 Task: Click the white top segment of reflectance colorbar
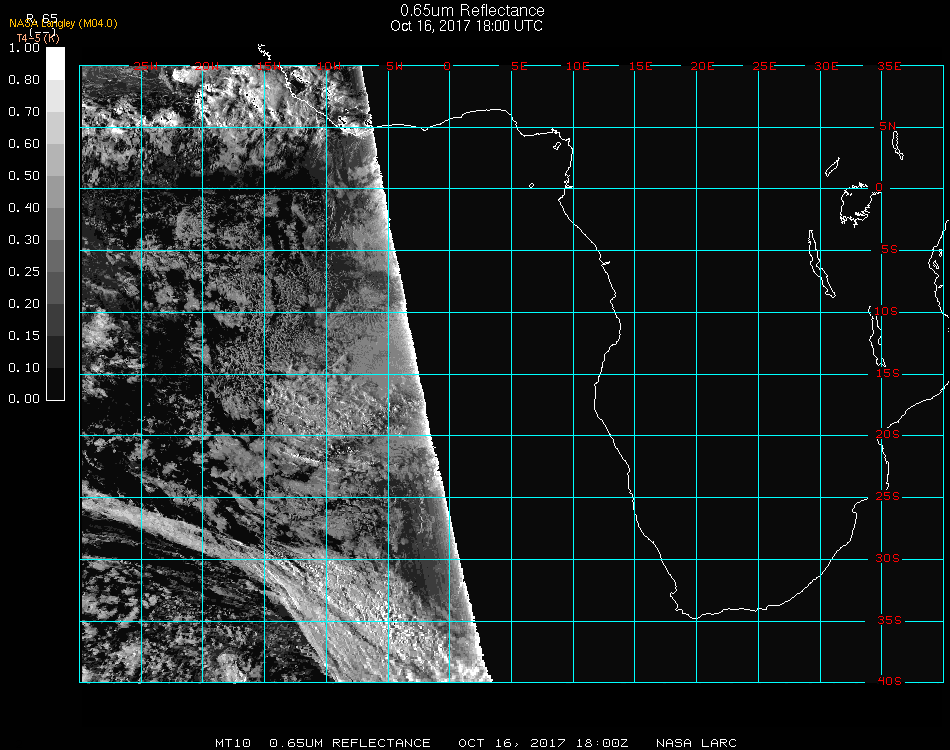click(x=55, y=64)
